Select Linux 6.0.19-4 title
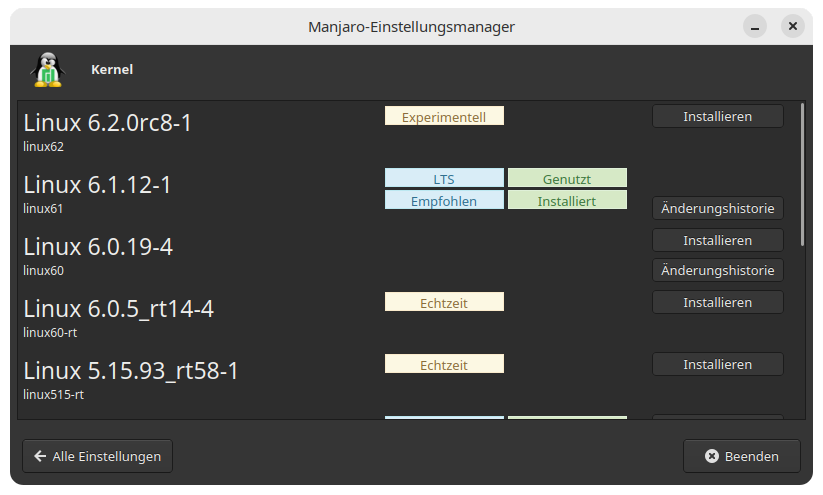Viewport: 823px width, 495px height. coord(98,247)
